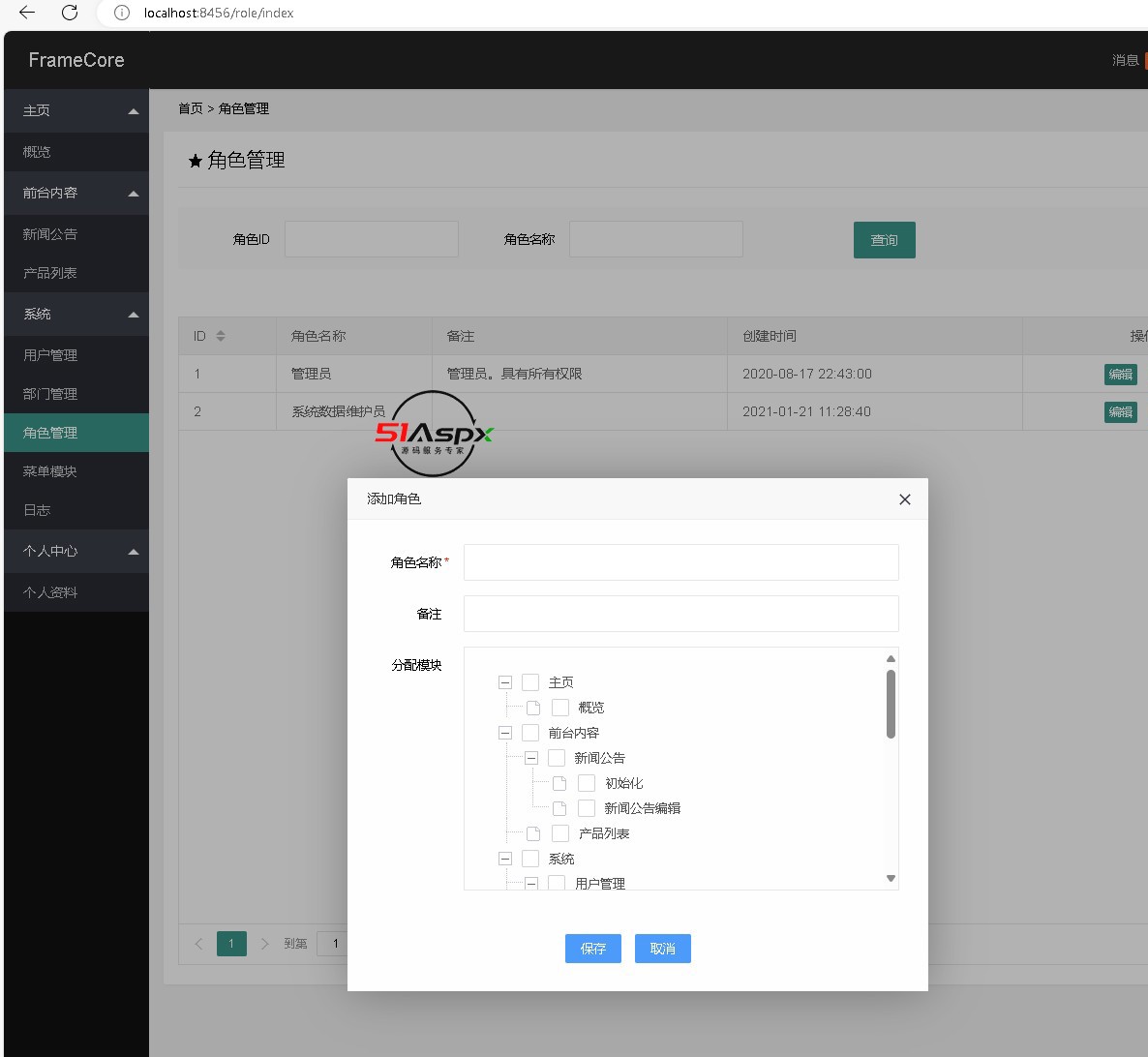Check the 主页 module checkbox
1148x1057 pixels.
point(530,682)
